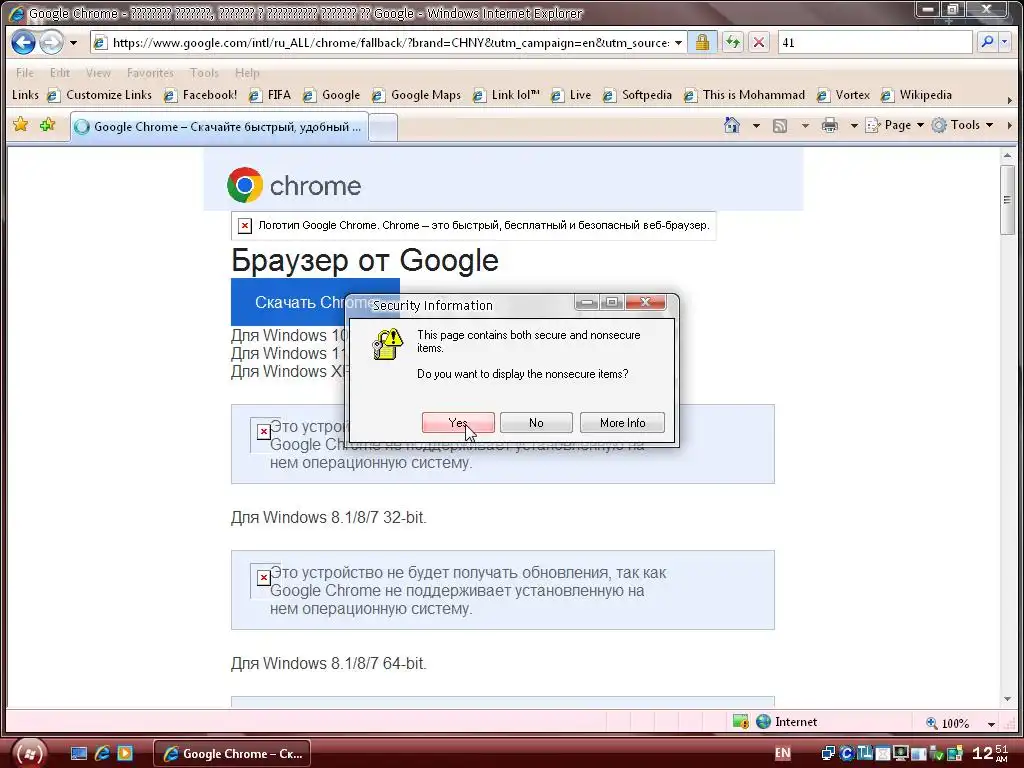This screenshot has width=1024, height=768.
Task: Open the Tools menu in menu bar
Action: tap(204, 72)
